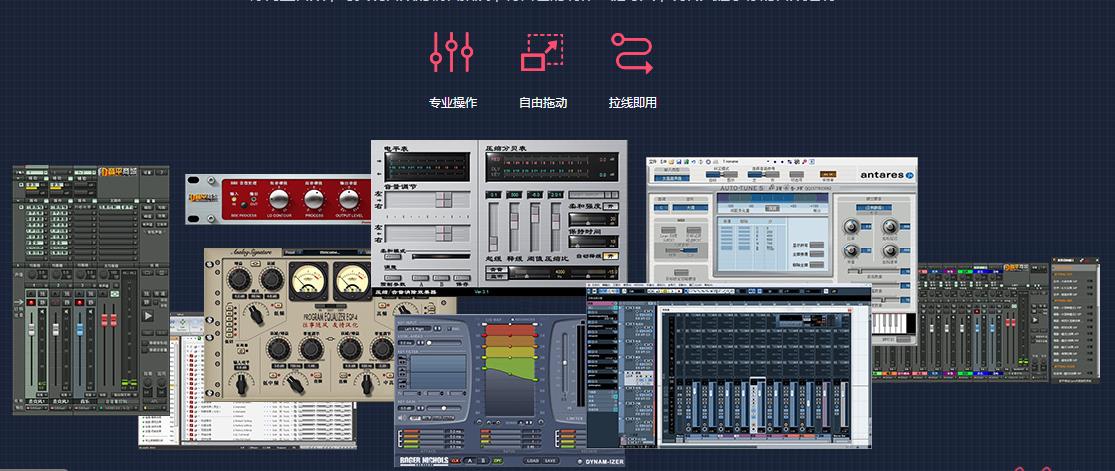Click the 拉线即用 label

(x=632, y=102)
